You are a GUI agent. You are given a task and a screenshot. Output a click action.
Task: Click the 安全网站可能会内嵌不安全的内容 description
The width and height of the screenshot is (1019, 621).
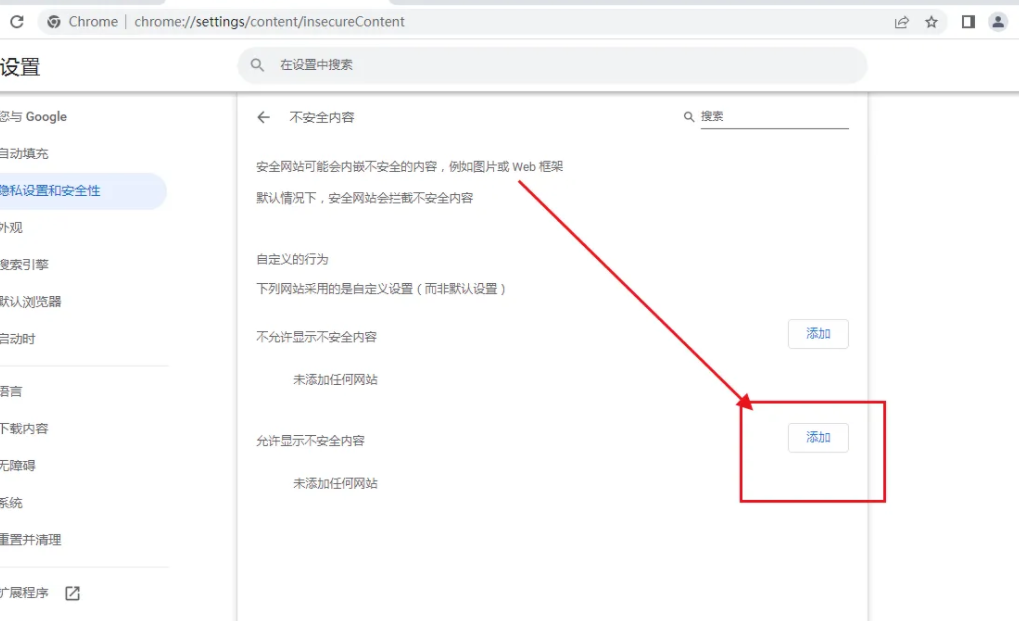(409, 167)
